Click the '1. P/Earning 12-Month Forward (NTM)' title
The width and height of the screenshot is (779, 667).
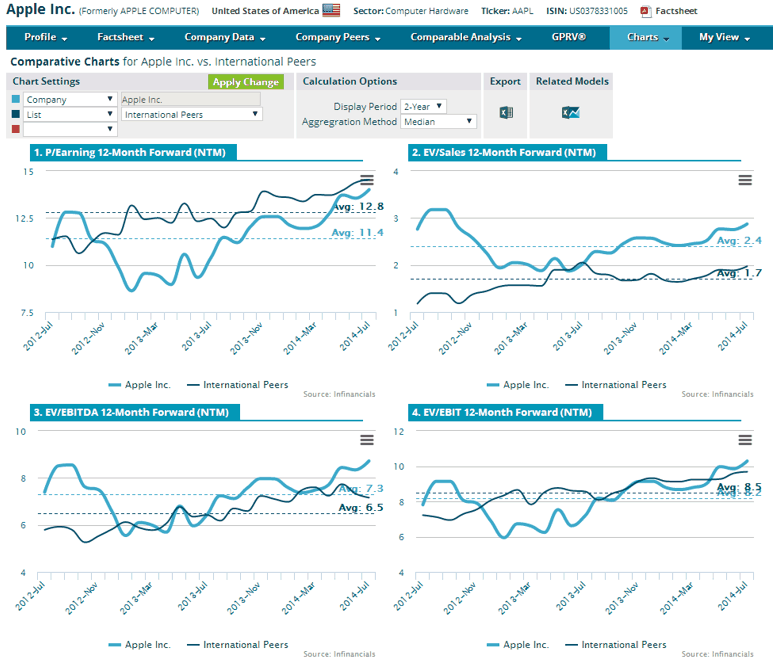coord(130,152)
